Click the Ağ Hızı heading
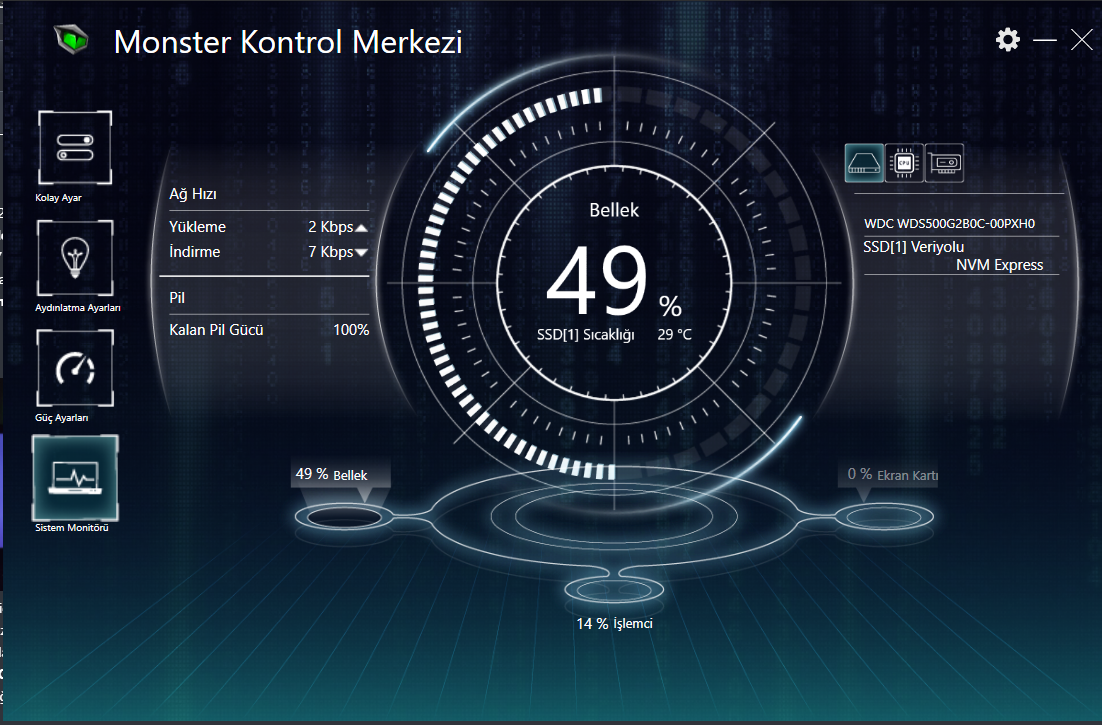The width and height of the screenshot is (1102, 725). 193,194
